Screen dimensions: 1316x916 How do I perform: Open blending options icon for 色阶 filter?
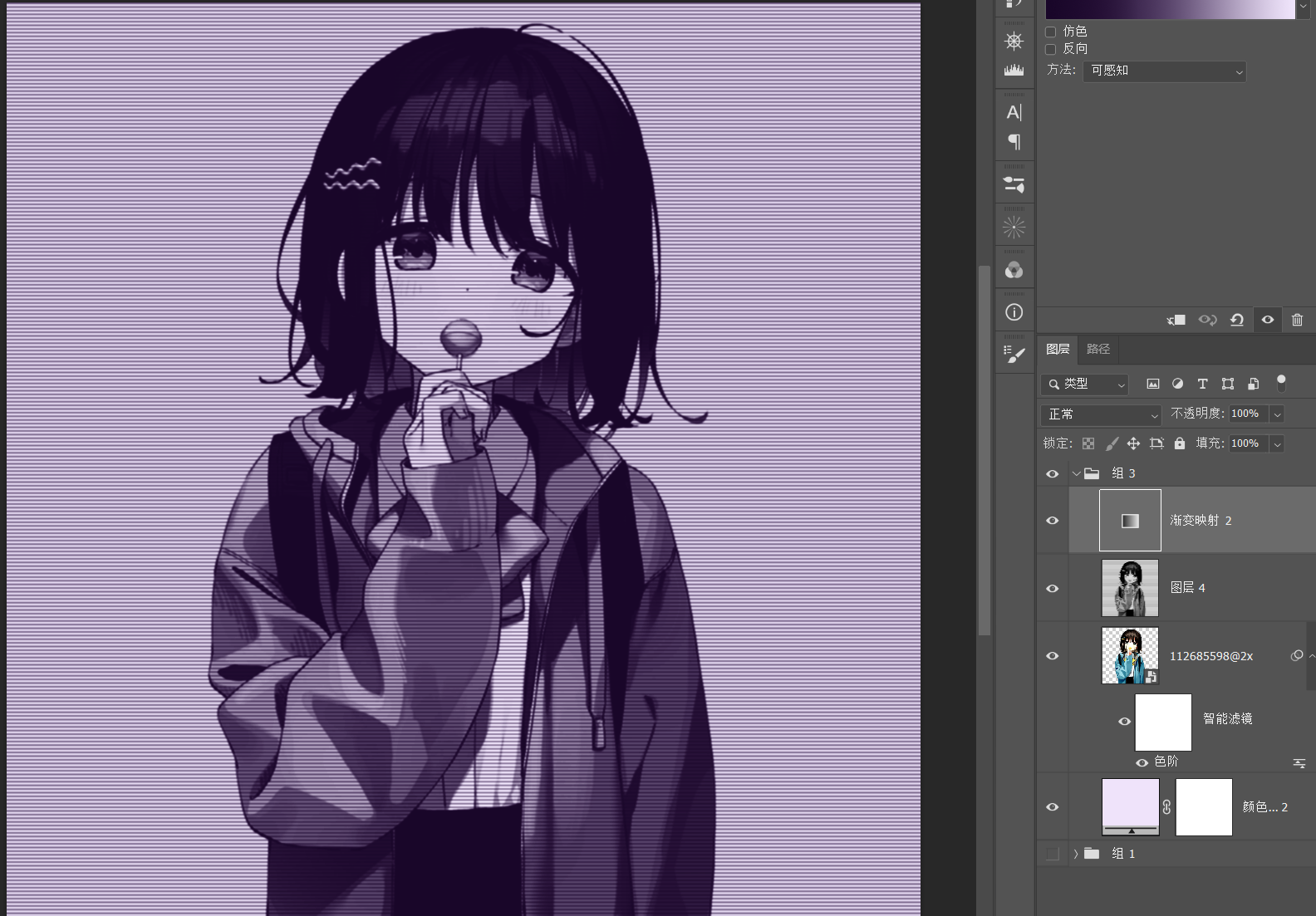pos(1299,763)
